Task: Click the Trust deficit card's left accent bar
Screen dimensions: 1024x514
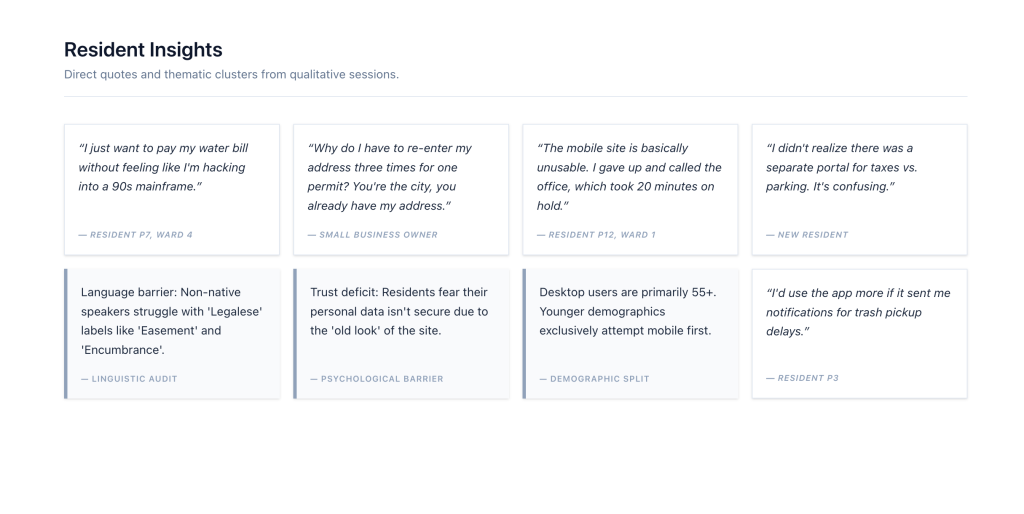Action: (295, 333)
